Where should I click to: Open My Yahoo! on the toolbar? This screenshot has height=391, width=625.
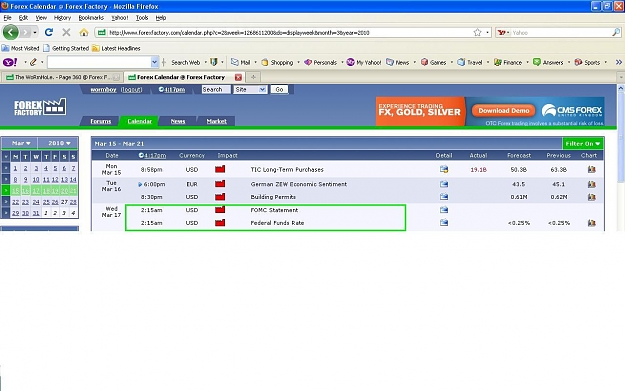click(x=364, y=62)
